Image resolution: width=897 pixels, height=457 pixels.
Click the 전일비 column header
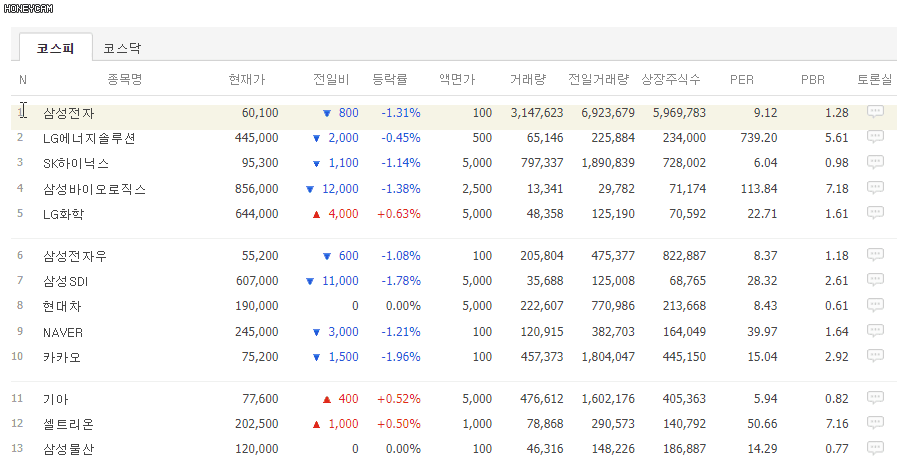(331, 80)
